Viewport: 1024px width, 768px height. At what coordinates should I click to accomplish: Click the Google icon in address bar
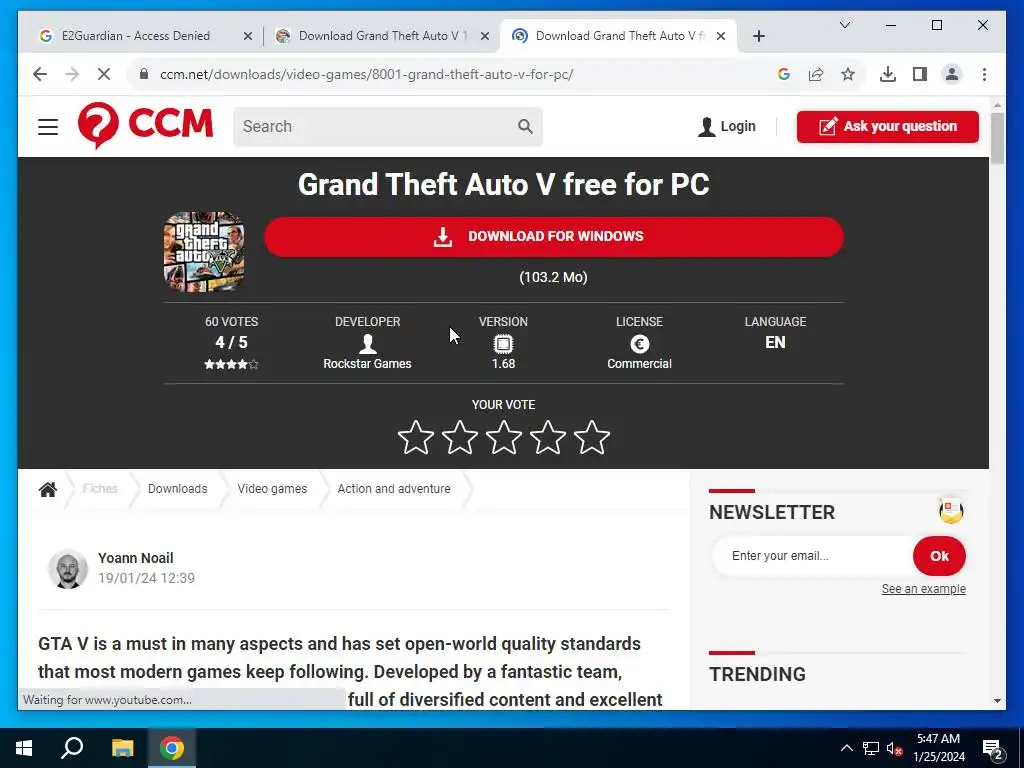click(784, 74)
